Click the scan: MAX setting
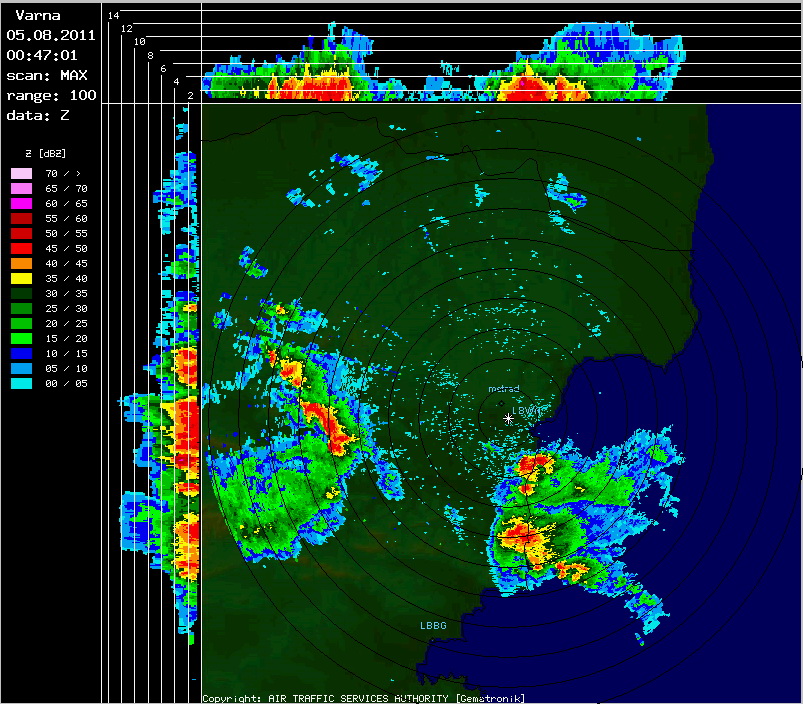 (x=46, y=75)
